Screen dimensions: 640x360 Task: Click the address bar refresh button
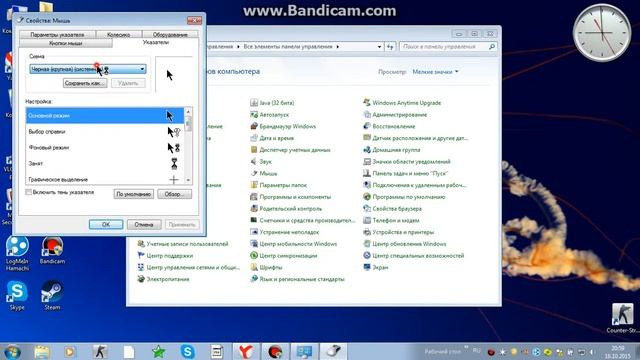(390, 47)
